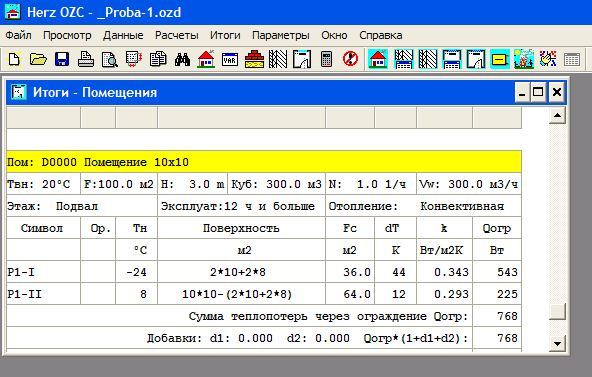
Task: Click the scroll down arrow of results window
Action: tap(557, 343)
